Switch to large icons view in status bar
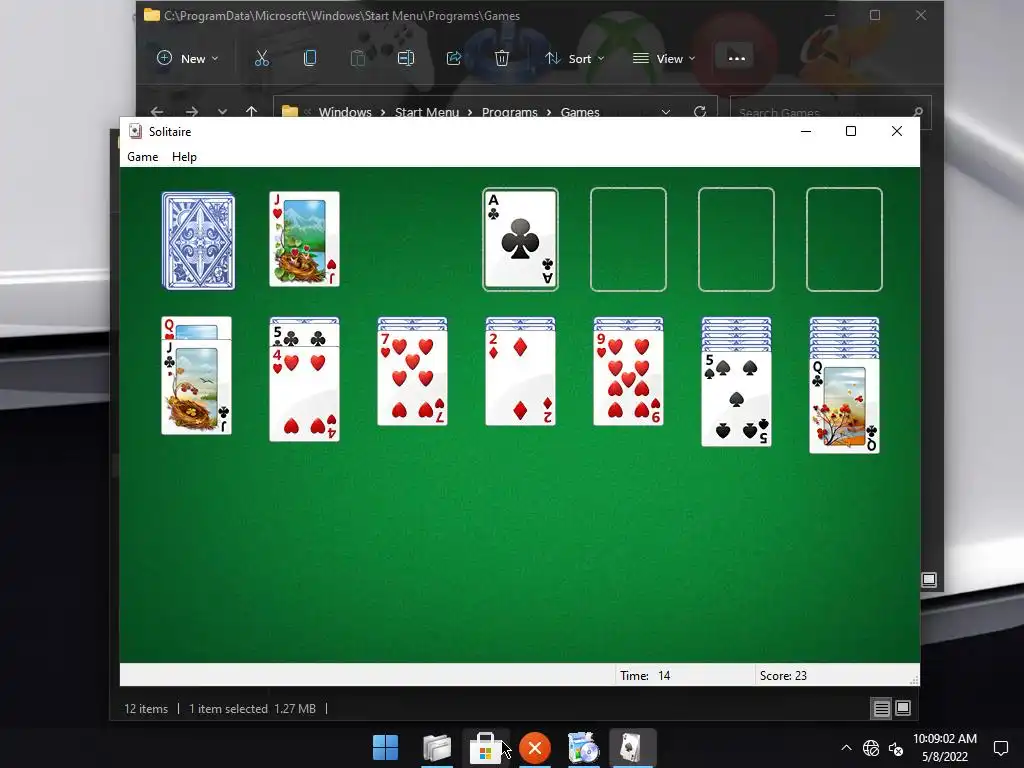The height and width of the screenshot is (768, 1024). point(903,709)
